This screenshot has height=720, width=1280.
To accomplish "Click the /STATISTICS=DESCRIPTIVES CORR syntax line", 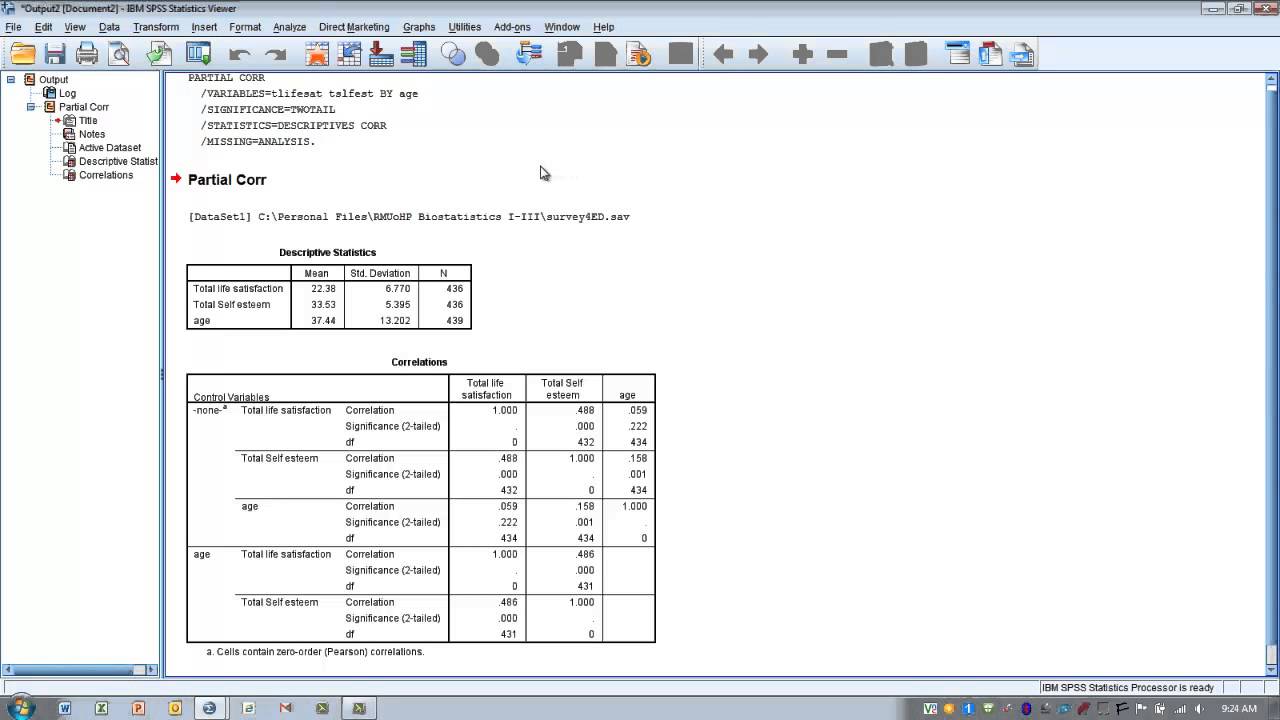I will point(294,126).
